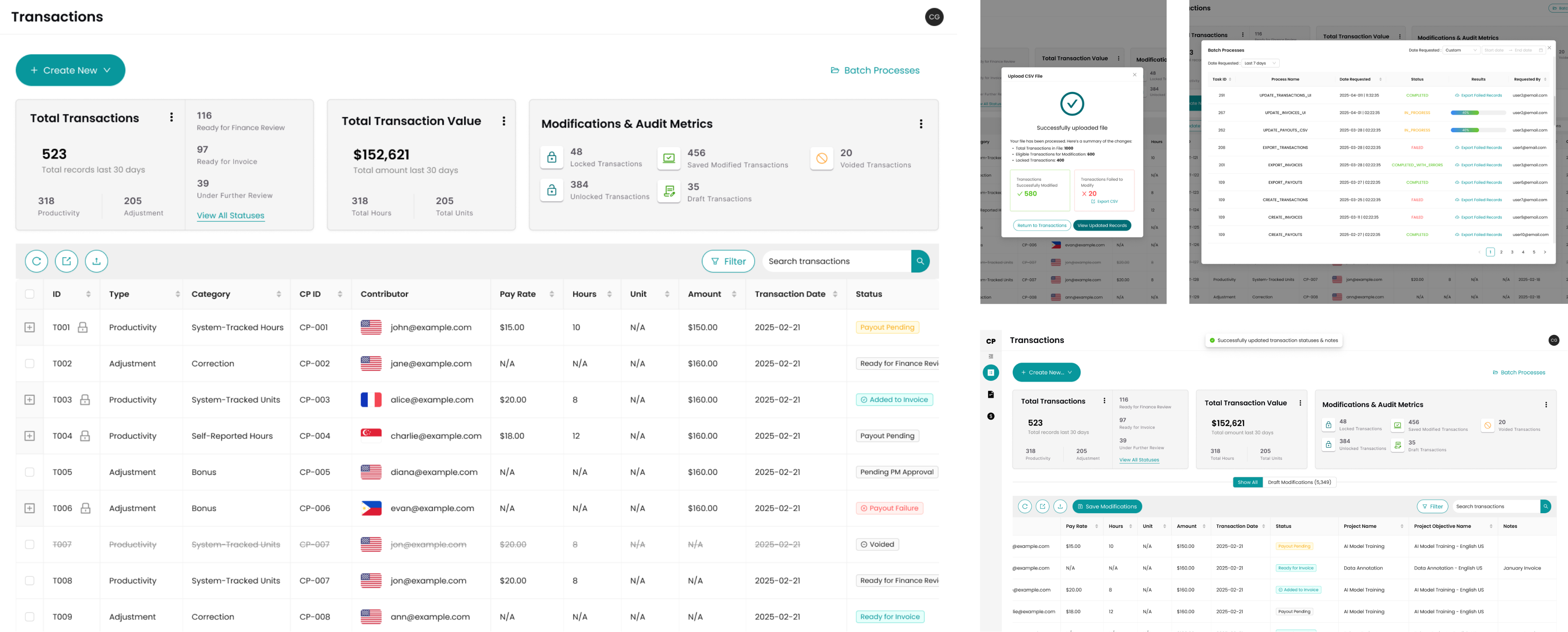
Task: Go to page 5 in Batch Processes pagination
Action: [1534, 252]
